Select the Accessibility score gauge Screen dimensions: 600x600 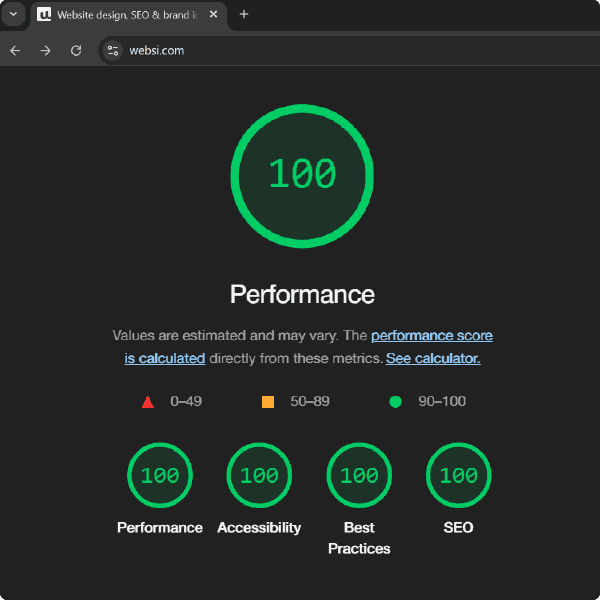coord(259,475)
